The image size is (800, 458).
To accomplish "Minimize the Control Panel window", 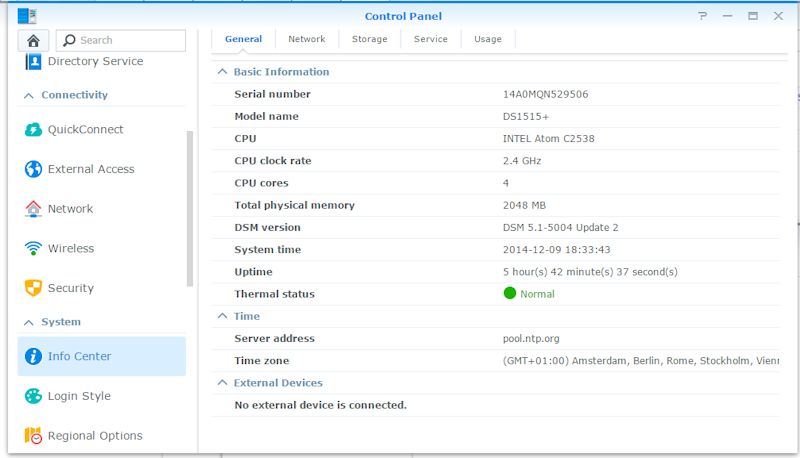I will 728,16.
